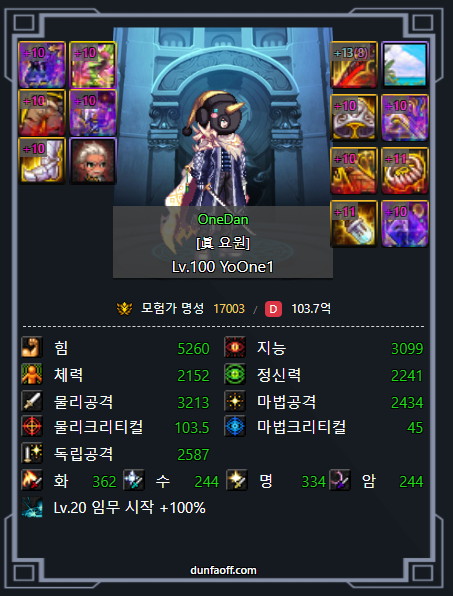Click the +11 golden horn bracelet icon

[405, 171]
